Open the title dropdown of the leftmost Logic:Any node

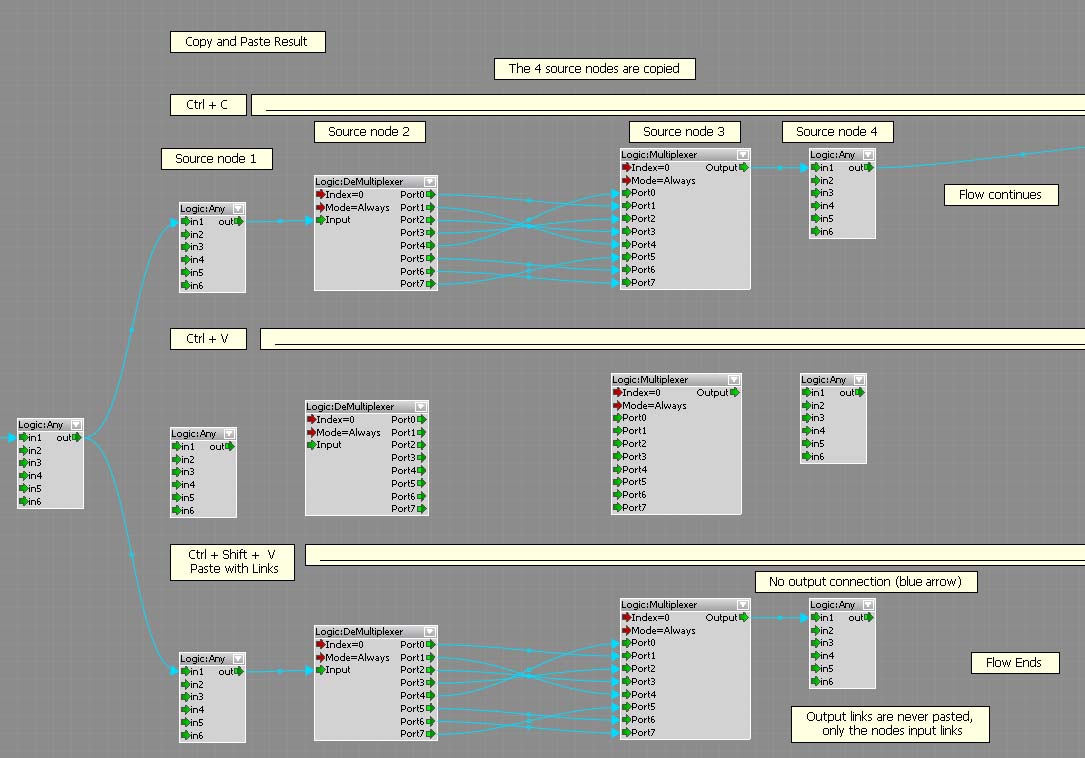pyautogui.click(x=76, y=424)
